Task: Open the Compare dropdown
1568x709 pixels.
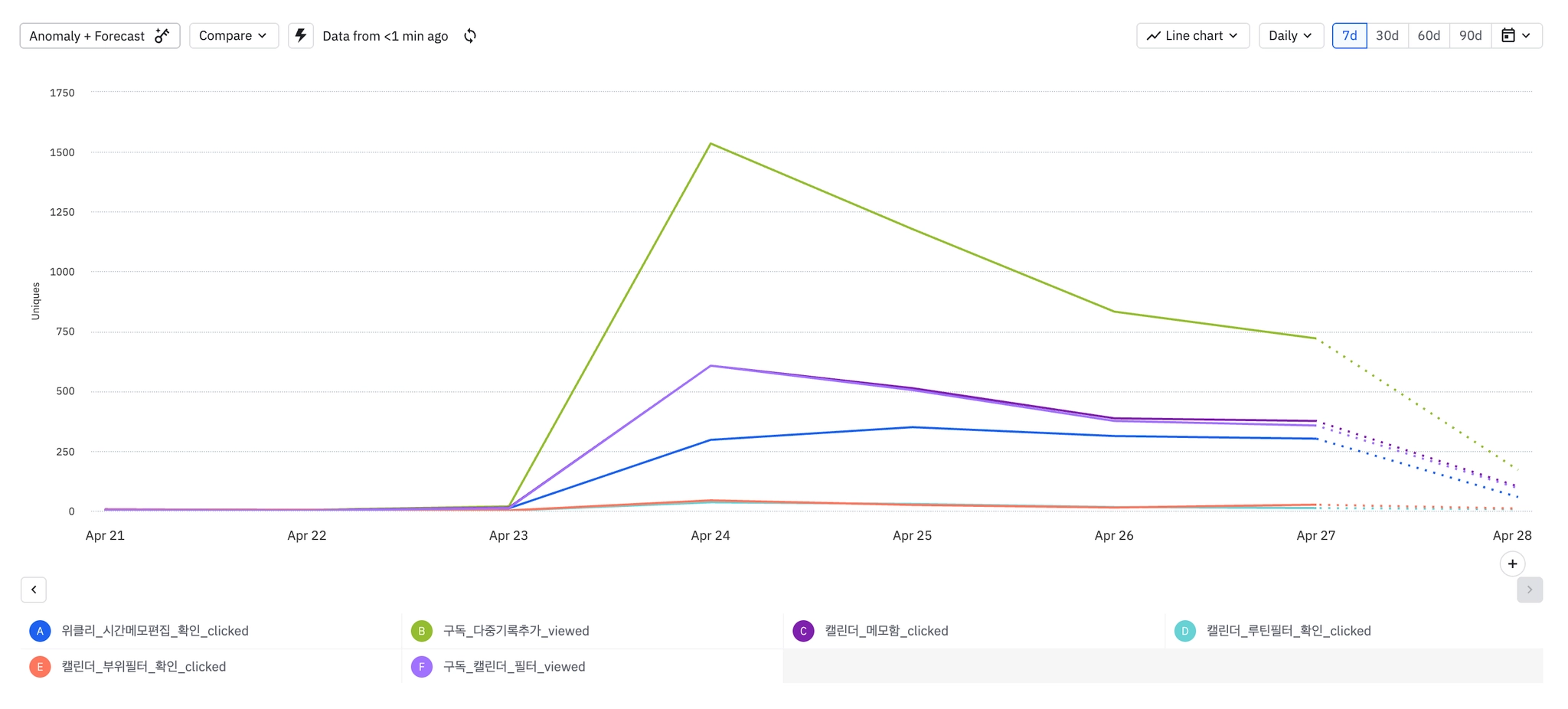Action: pos(234,36)
